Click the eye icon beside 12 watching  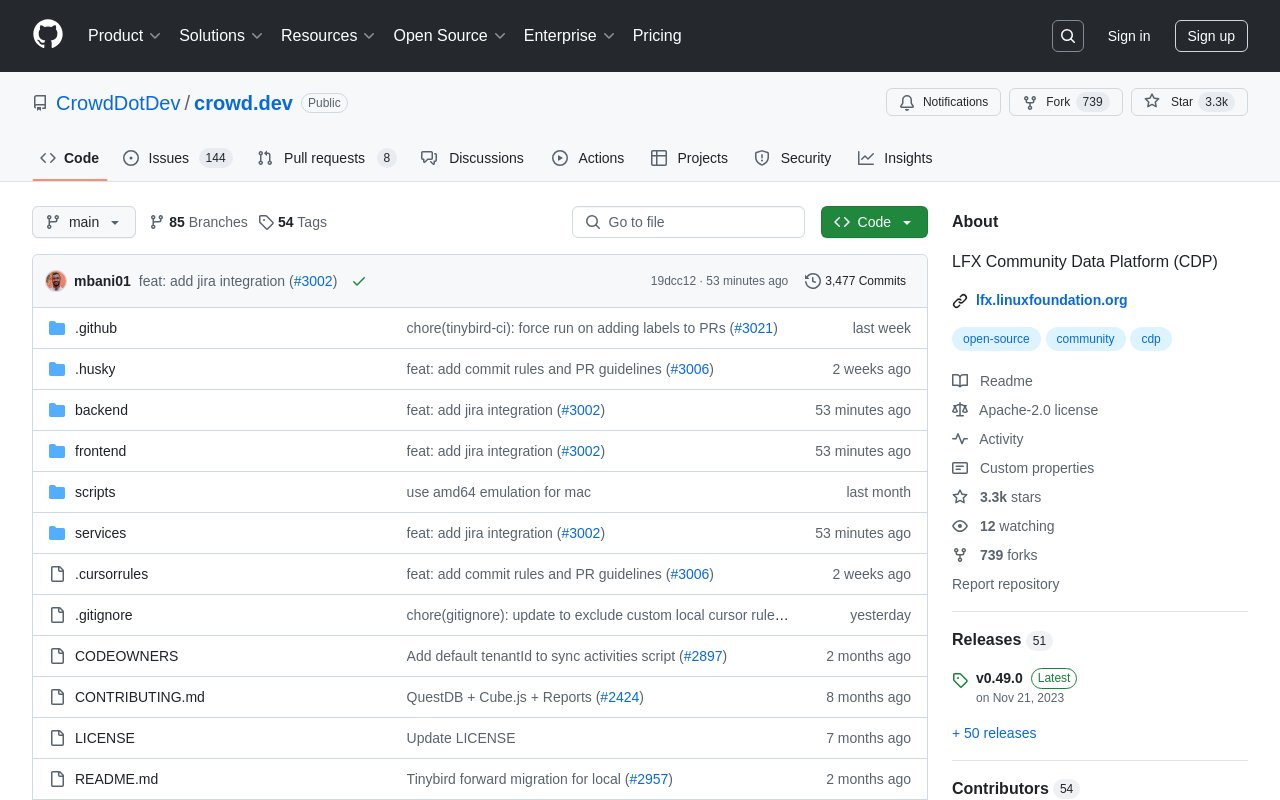(960, 526)
